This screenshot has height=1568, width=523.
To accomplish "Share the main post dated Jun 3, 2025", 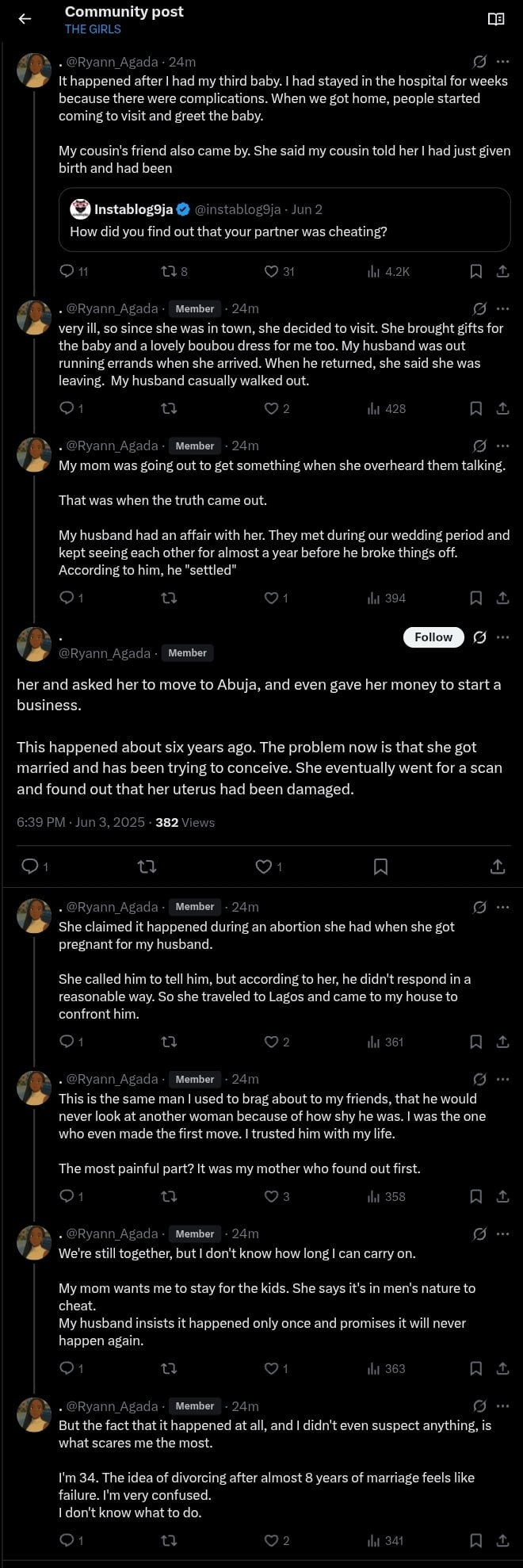I will point(498,866).
